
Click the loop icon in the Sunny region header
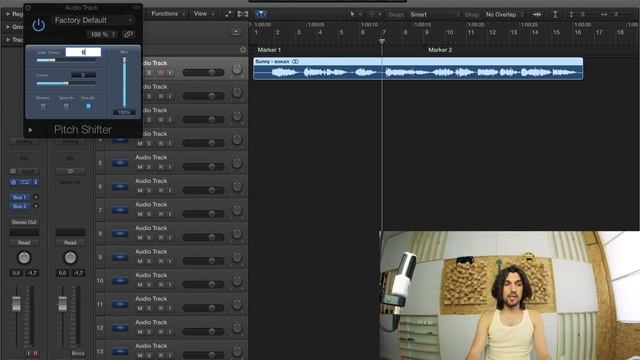coord(295,62)
